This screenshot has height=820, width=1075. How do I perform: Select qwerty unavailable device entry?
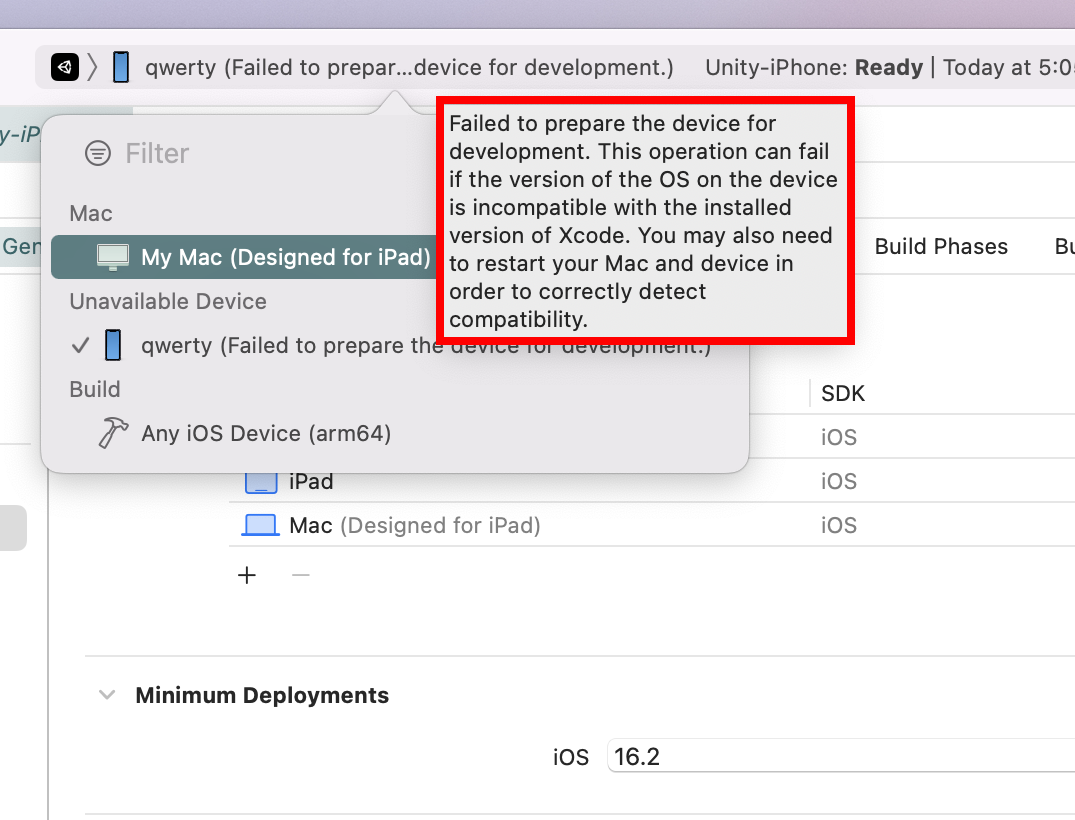point(394,345)
